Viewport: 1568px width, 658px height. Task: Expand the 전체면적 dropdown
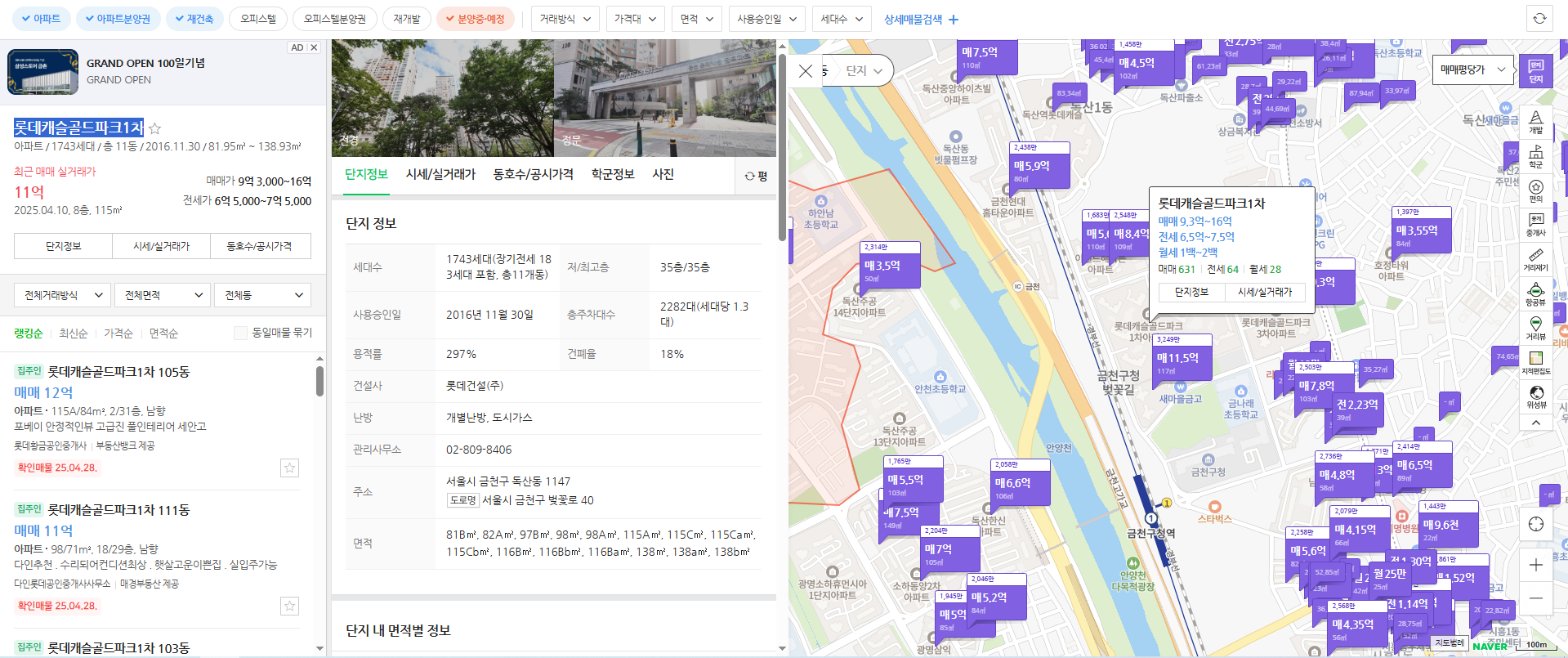click(163, 295)
